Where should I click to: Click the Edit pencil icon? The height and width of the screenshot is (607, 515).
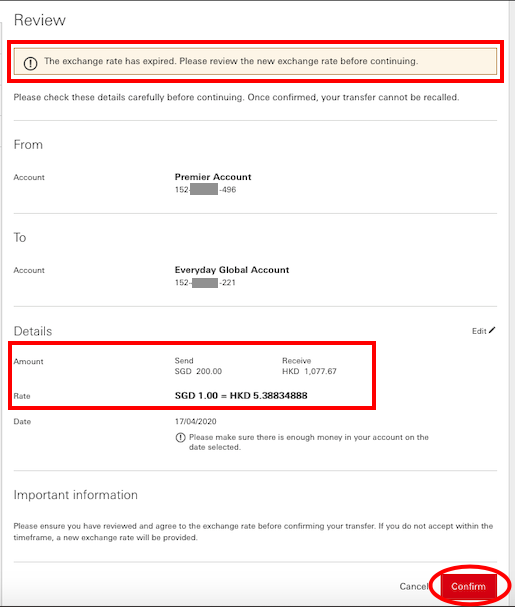[x=492, y=330]
